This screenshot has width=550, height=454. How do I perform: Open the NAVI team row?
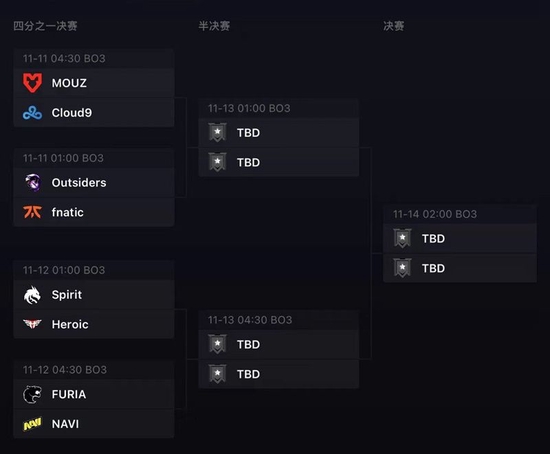tap(94, 424)
